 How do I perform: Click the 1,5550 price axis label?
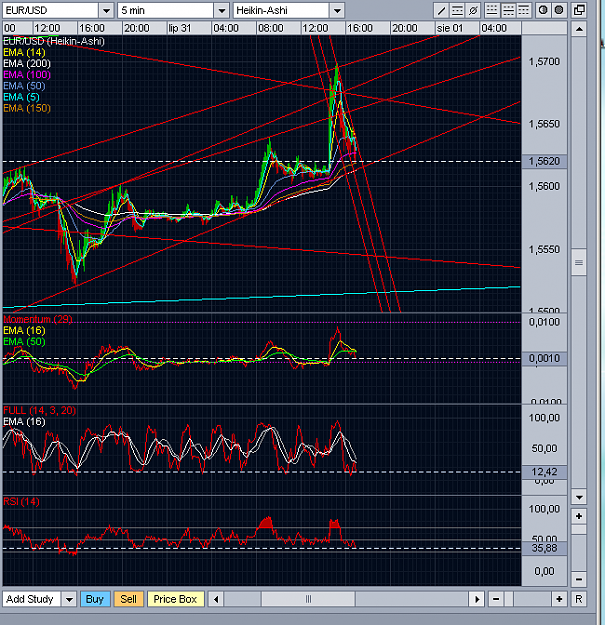coord(544,250)
